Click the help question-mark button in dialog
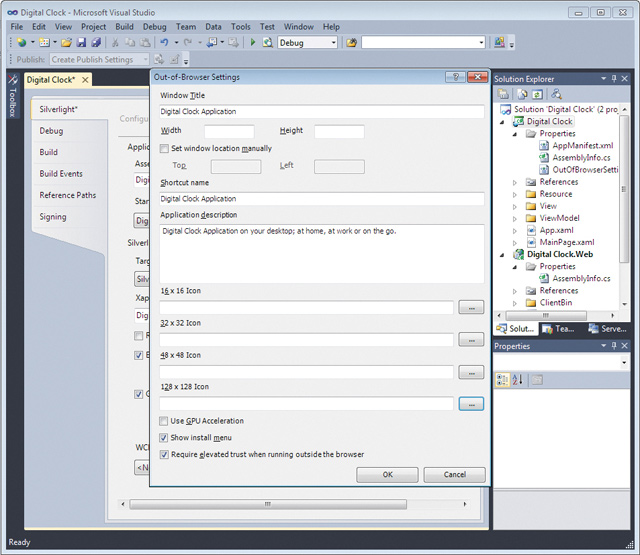This screenshot has width=640, height=555. (456, 77)
